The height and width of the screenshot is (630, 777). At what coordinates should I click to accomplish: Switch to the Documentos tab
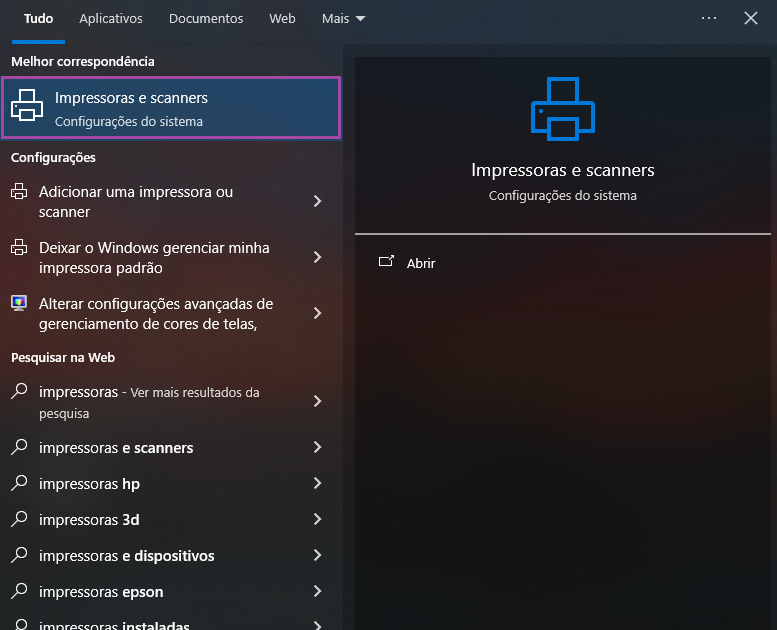click(206, 19)
